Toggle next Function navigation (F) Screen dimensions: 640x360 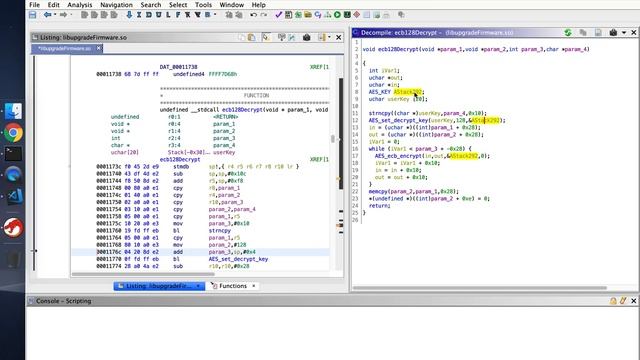[178, 15]
